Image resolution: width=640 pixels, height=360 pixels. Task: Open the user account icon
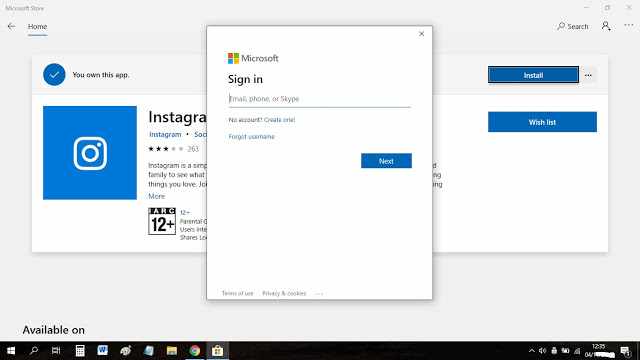pos(606,26)
